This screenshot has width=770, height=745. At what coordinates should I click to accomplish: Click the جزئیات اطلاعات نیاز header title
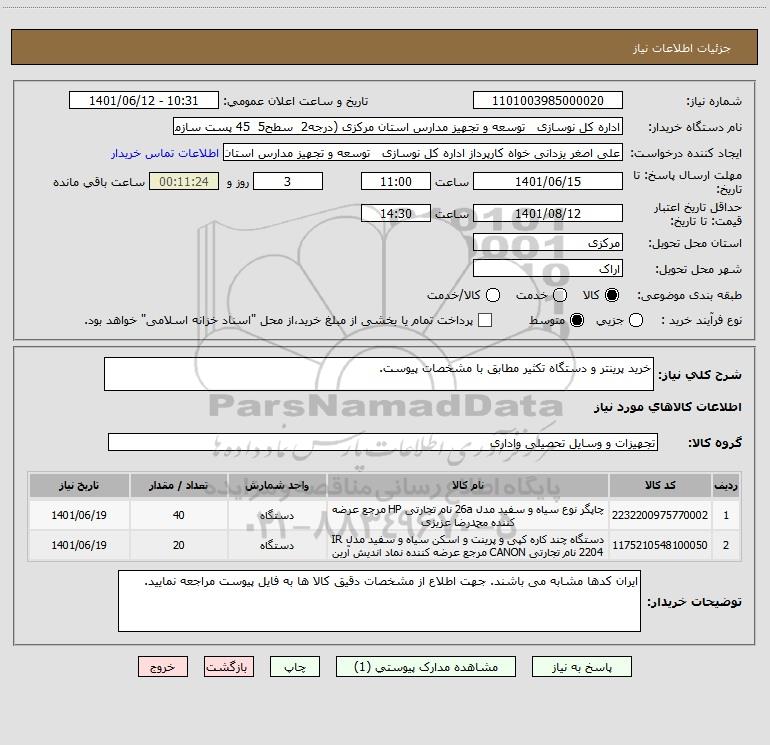[x=682, y=48]
